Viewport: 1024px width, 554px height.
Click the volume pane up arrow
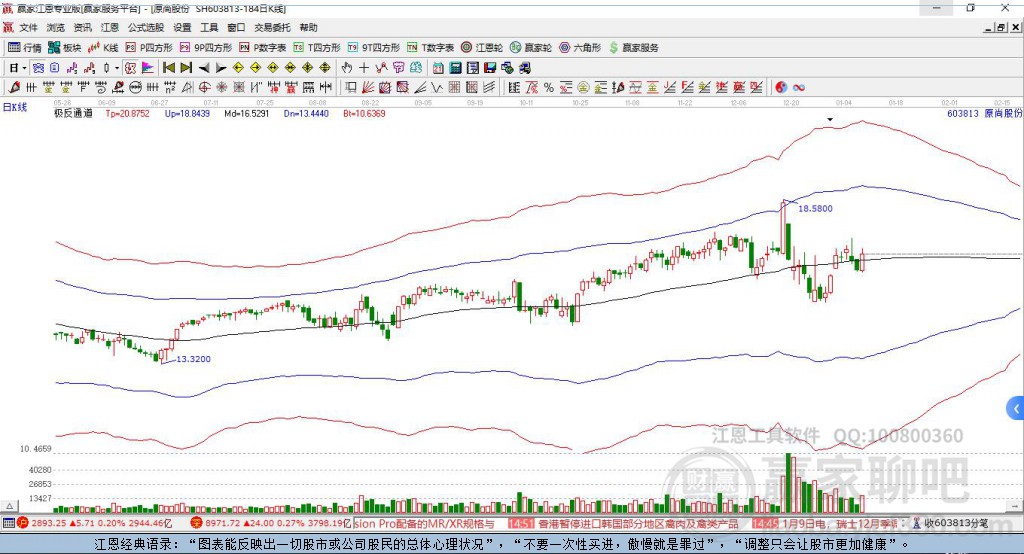point(9,506)
